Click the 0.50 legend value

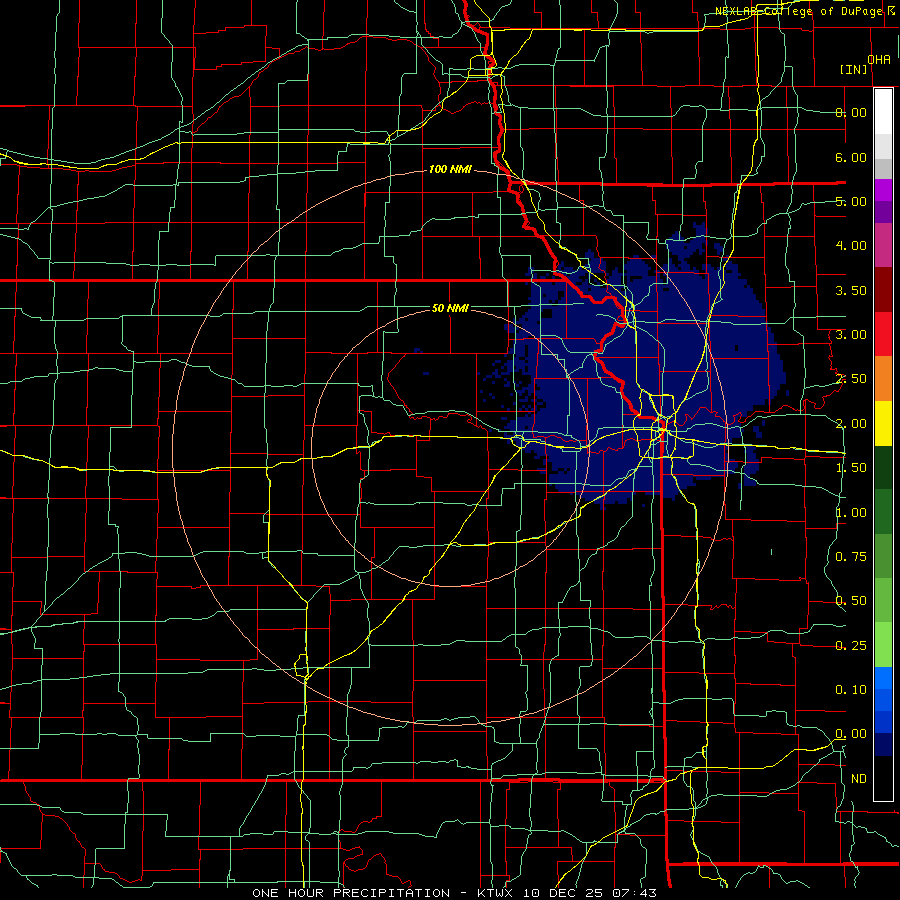point(851,601)
